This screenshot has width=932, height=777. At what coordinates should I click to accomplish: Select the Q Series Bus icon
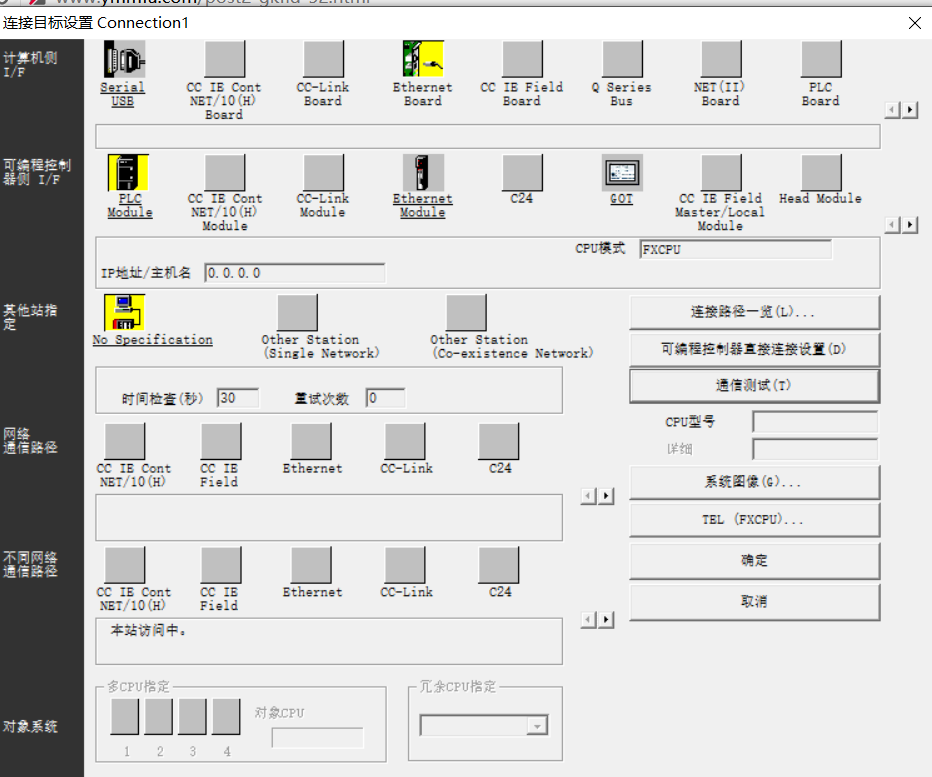[622, 60]
